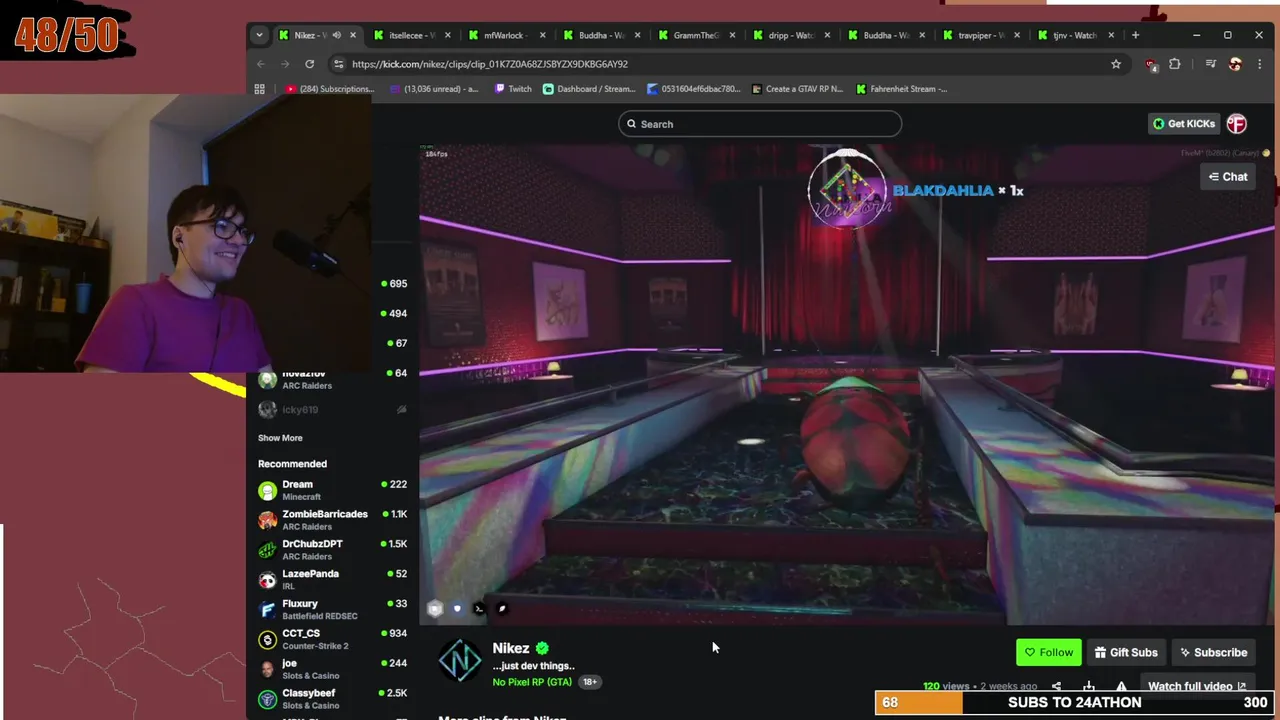Open the user profile avatar beside Get KICKs
1280x720 pixels.
(x=1237, y=124)
